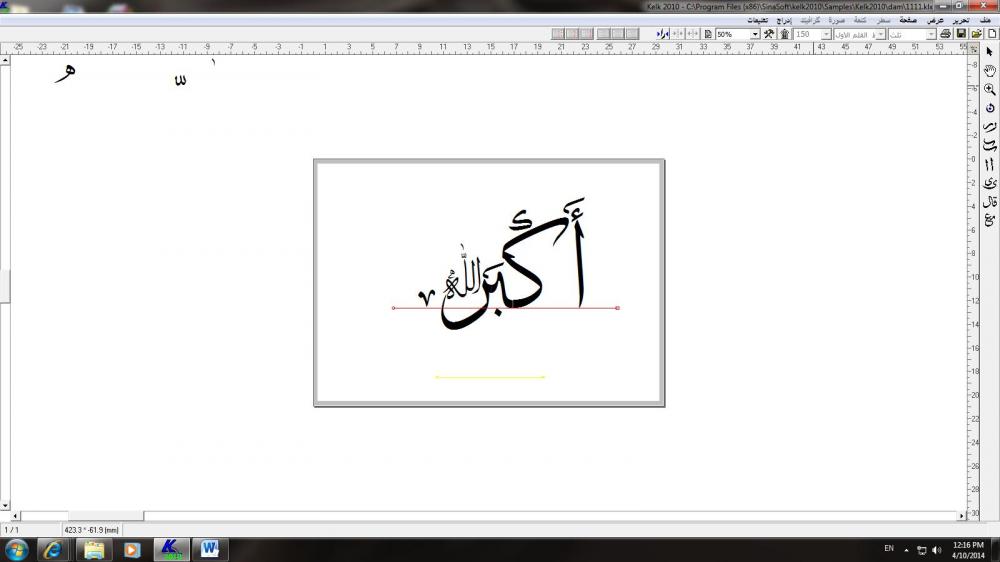The width and height of the screenshot is (1000, 562).
Task: Click the trash bin delete icon
Action: click(x=785, y=34)
